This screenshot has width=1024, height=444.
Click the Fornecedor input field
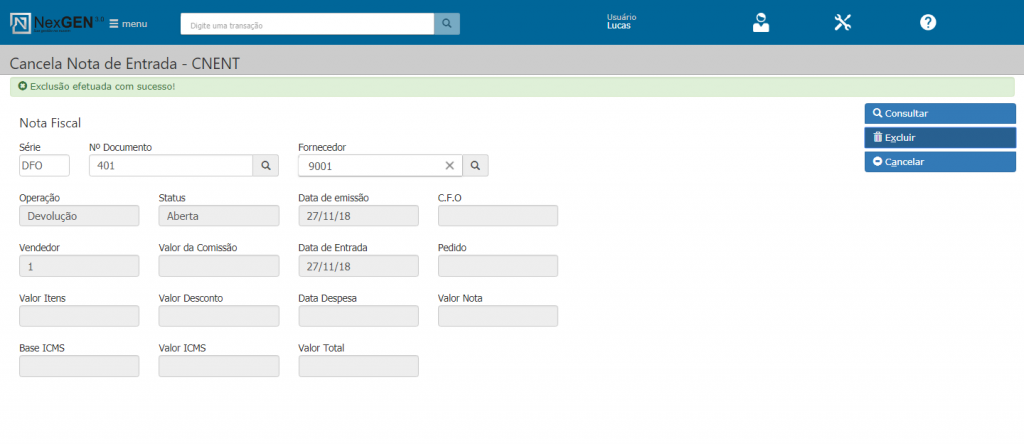pyautogui.click(x=370, y=166)
